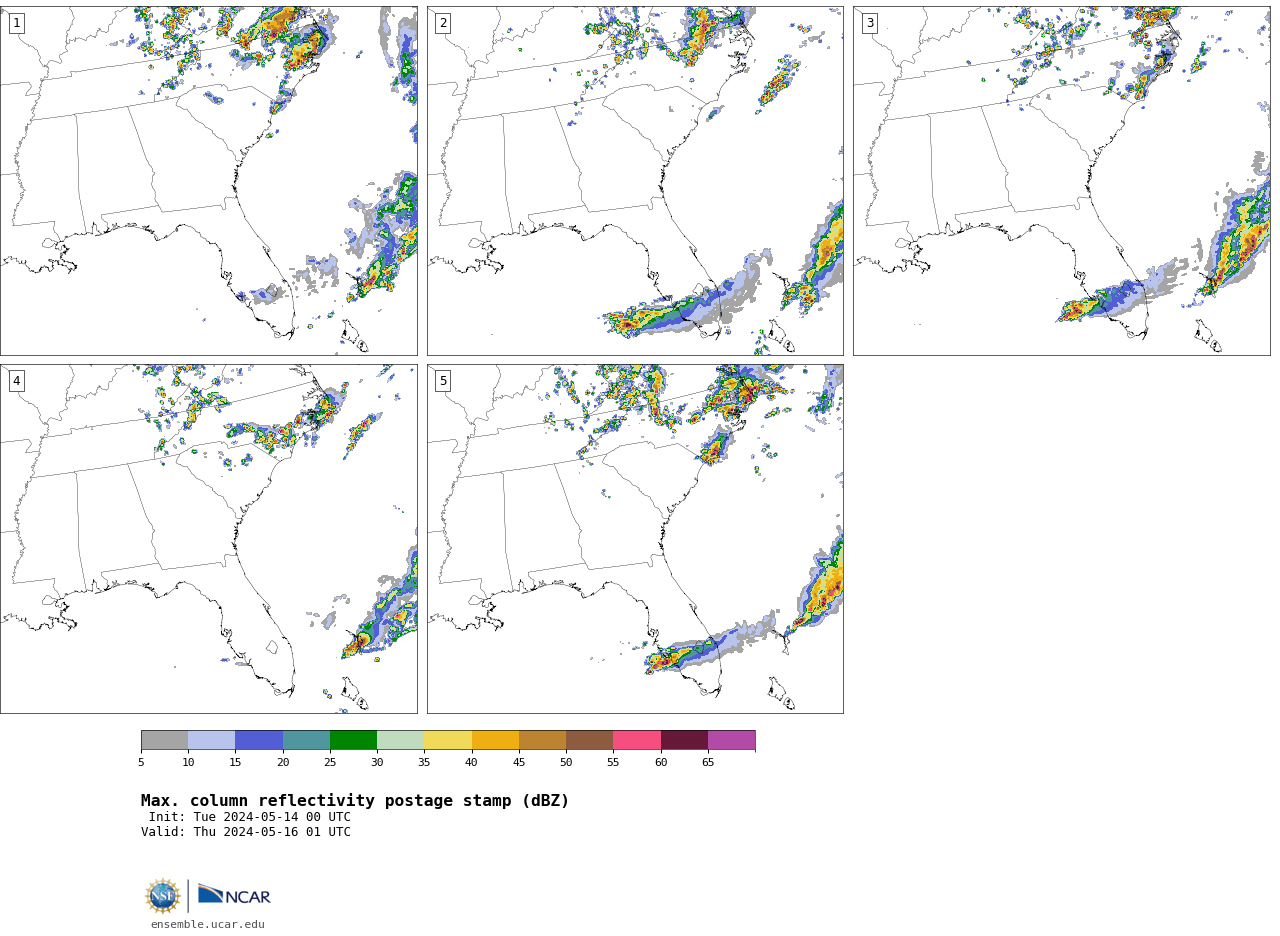The height and width of the screenshot is (936, 1280).
Task: Click the panel number label 1
Action: 17,23
